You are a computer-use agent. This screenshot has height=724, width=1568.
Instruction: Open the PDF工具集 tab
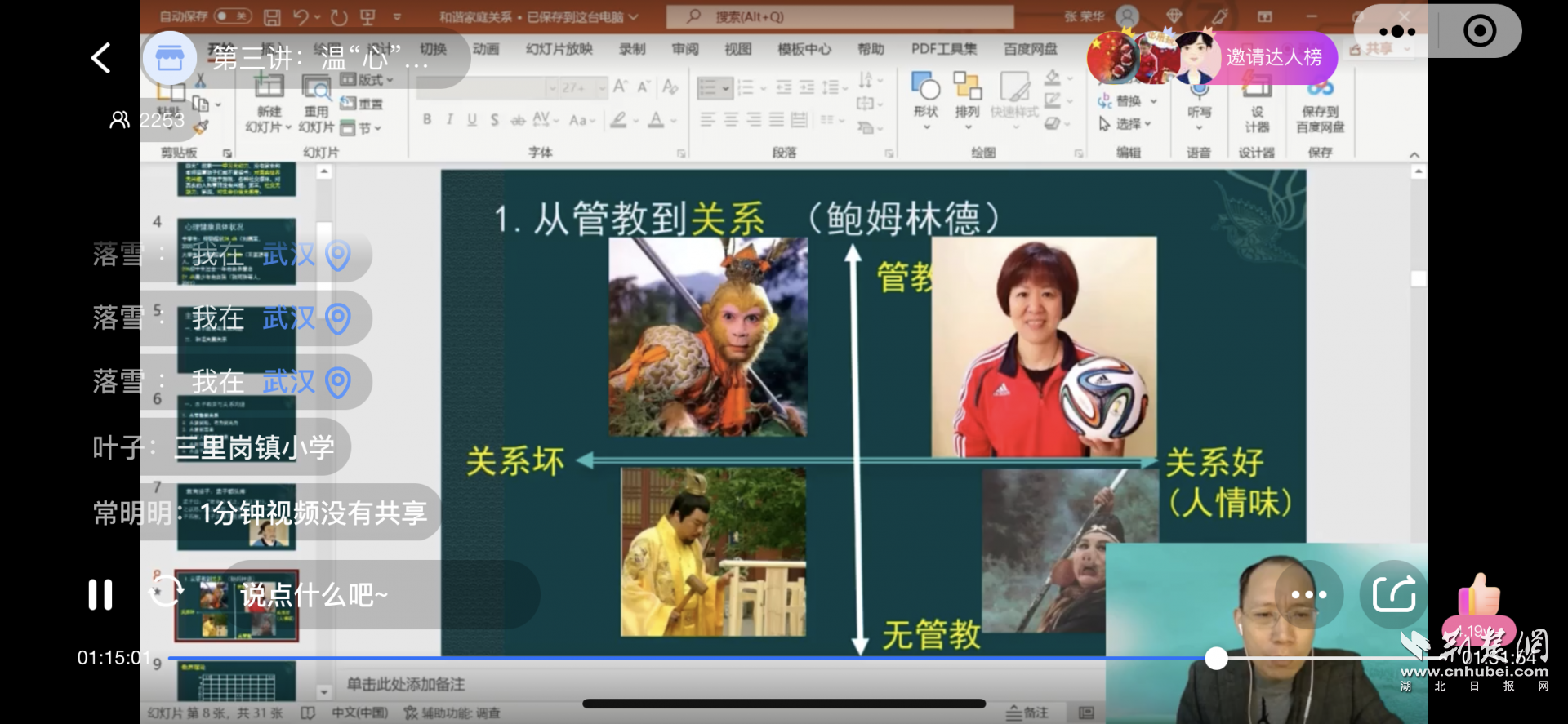(x=944, y=49)
